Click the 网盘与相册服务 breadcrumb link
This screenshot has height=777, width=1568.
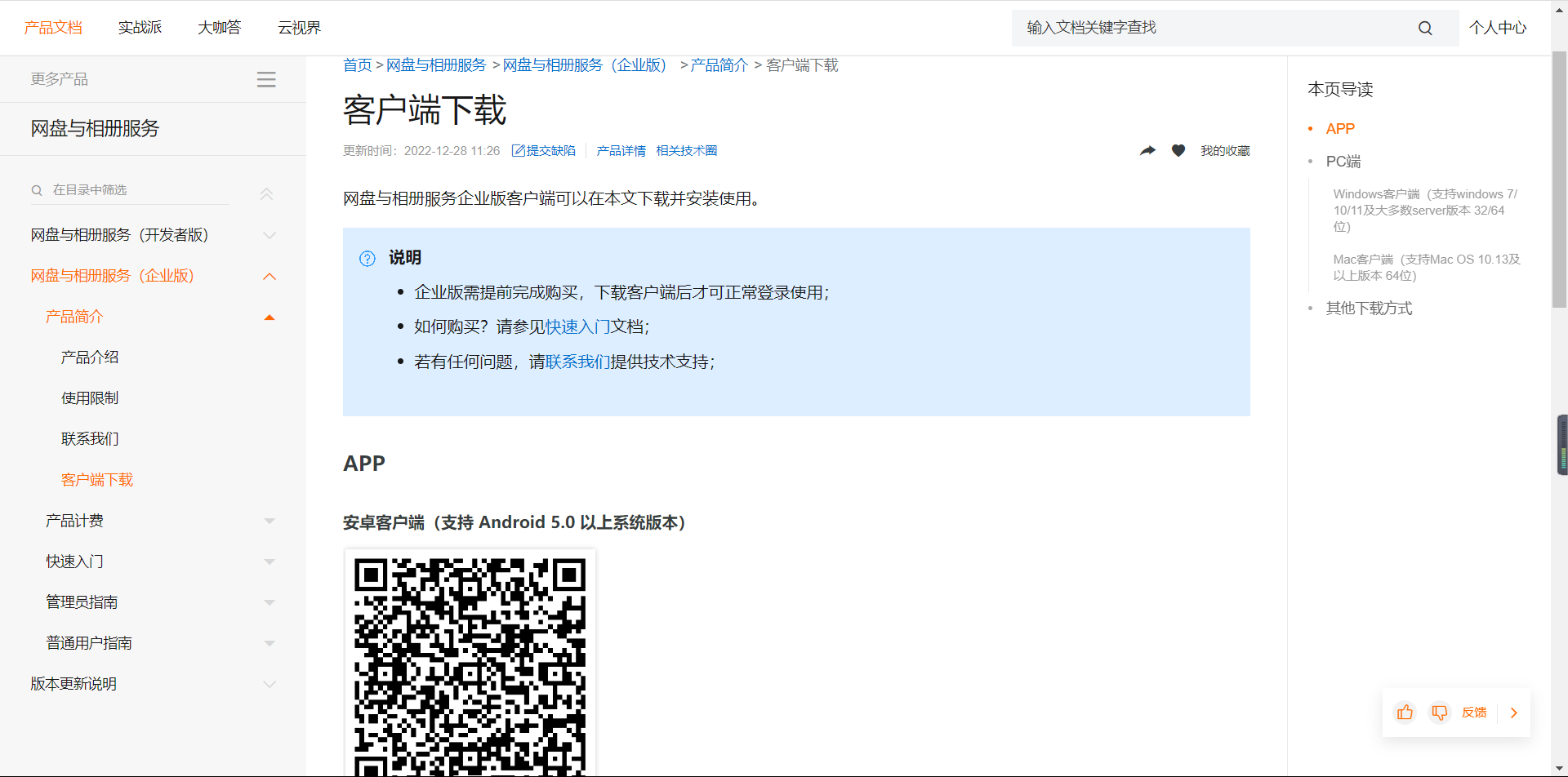[x=436, y=65]
